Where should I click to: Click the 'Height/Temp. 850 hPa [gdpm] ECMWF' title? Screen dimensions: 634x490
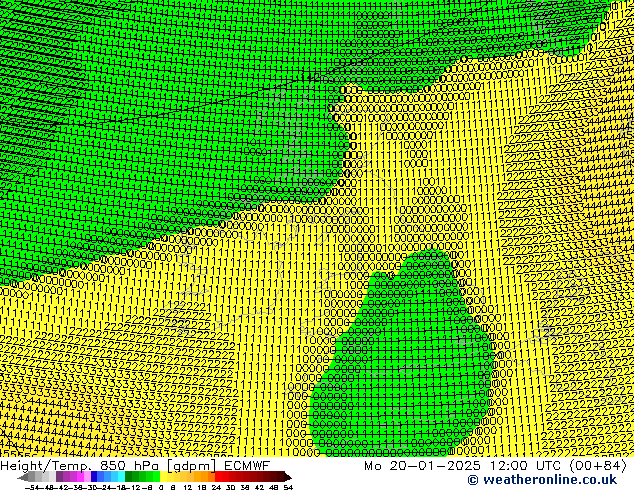point(135,466)
